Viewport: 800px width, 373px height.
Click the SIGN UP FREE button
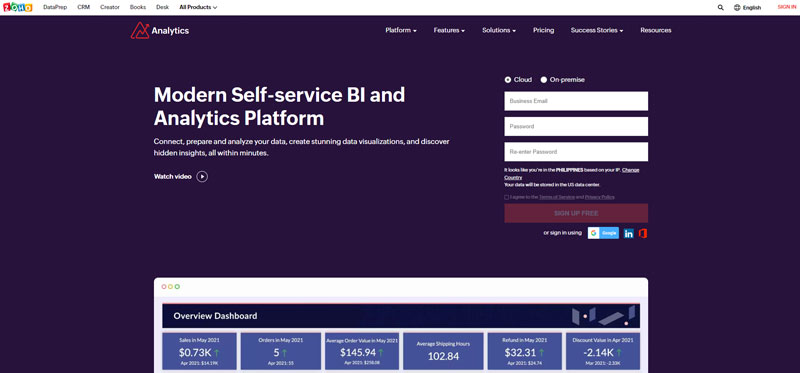576,213
